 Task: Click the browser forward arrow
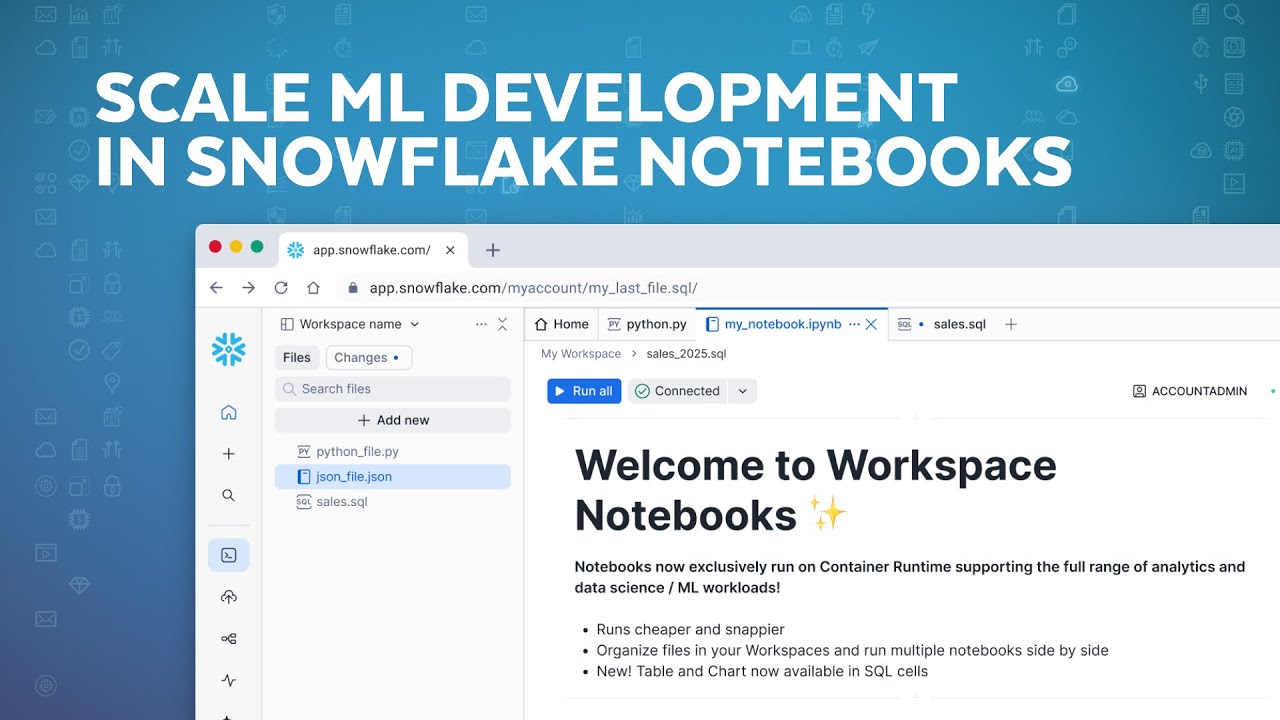249,288
